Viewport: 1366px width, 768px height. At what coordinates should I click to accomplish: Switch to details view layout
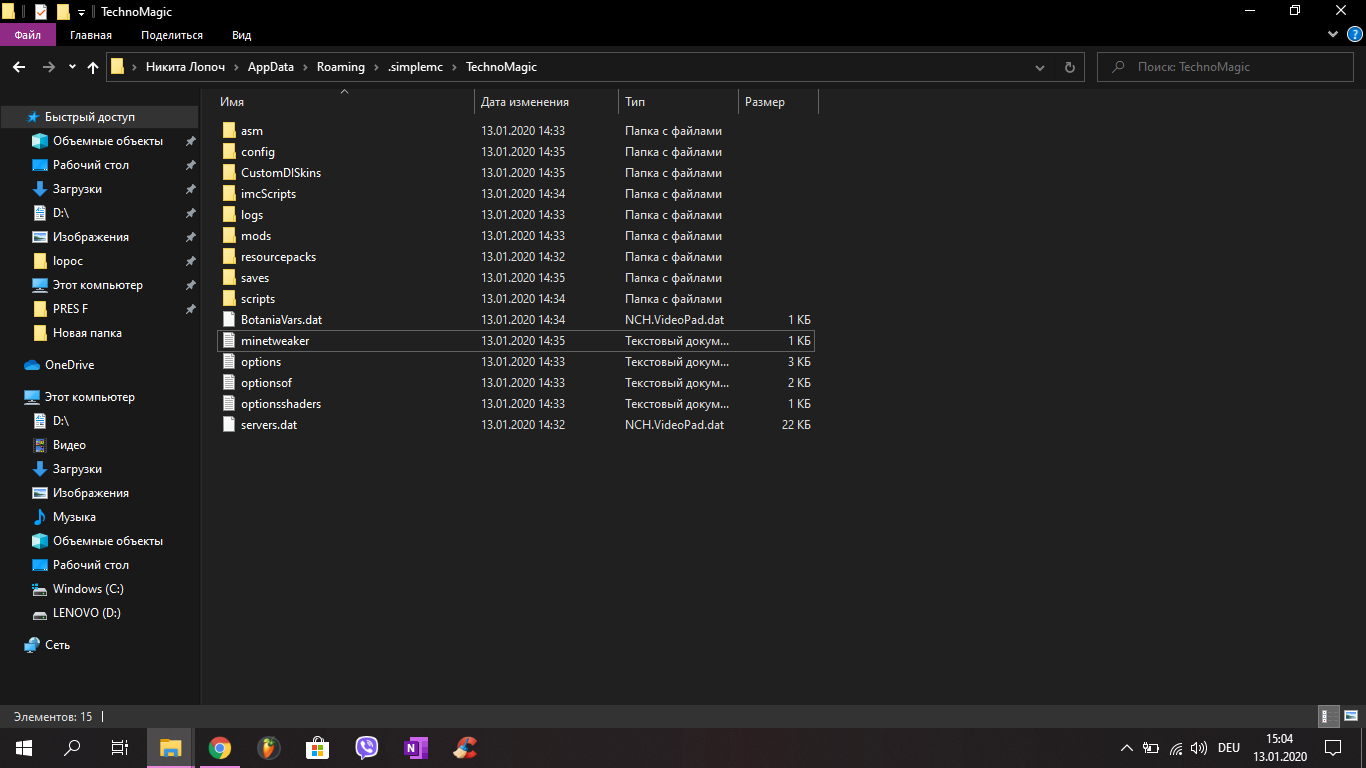pos(1328,716)
